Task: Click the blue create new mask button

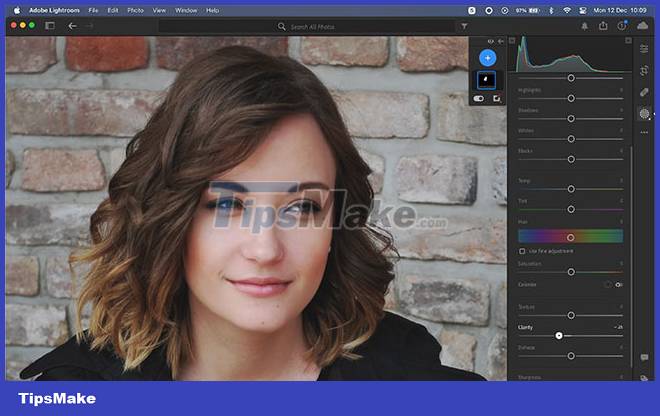Action: click(x=487, y=58)
